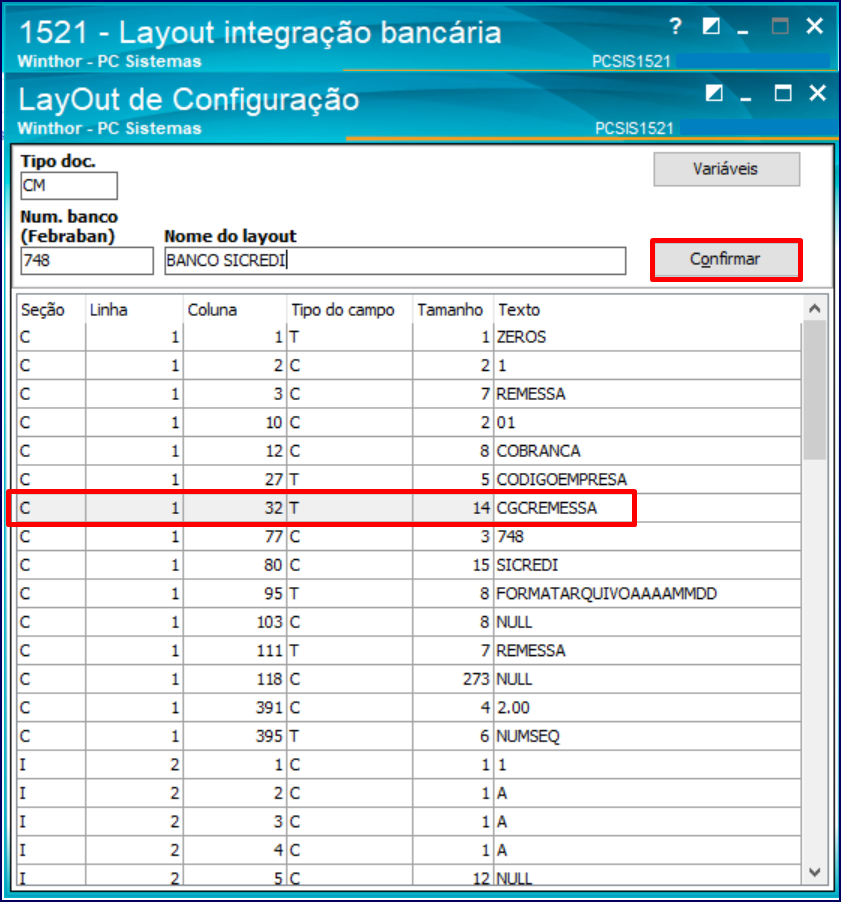
Task: Select the CGCREMESSA row
Action: point(409,508)
